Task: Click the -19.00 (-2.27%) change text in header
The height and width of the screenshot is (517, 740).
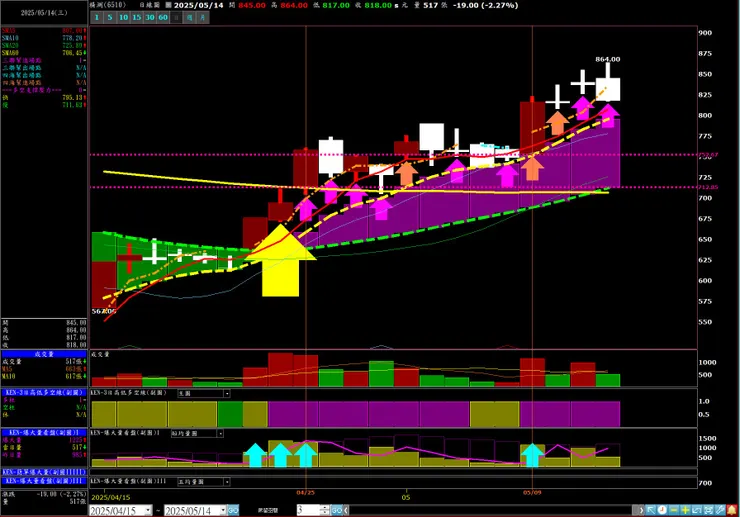Action: pyautogui.click(x=485, y=5)
